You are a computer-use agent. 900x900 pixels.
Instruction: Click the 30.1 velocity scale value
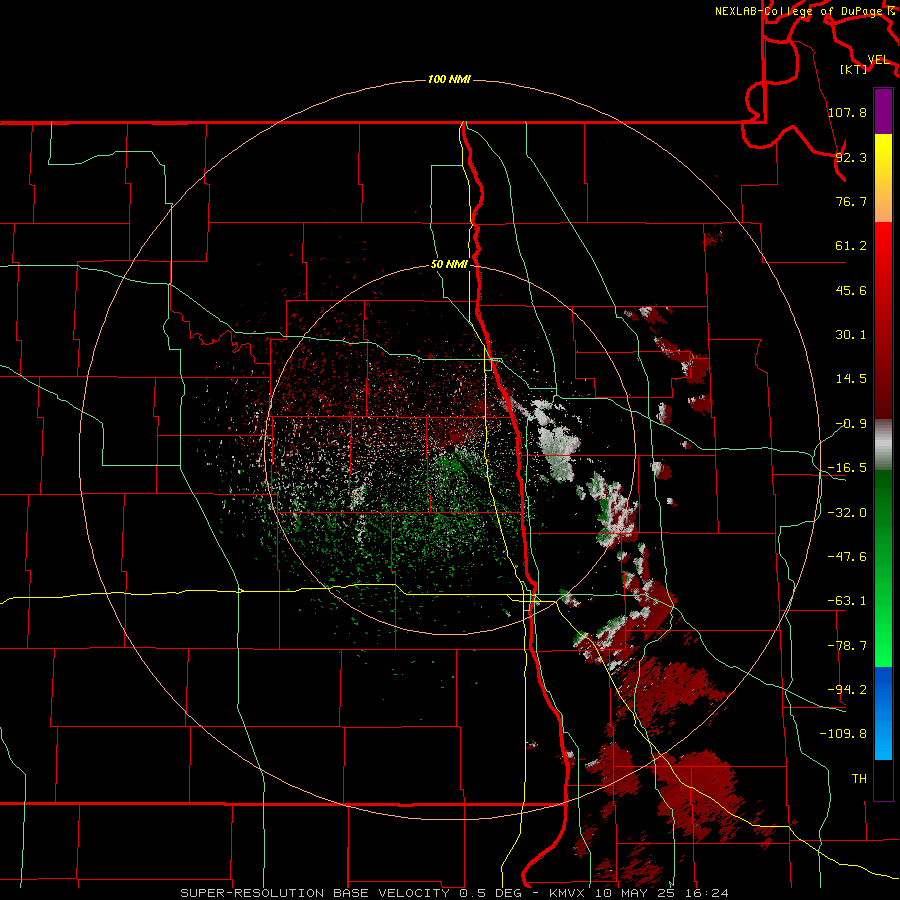point(851,335)
